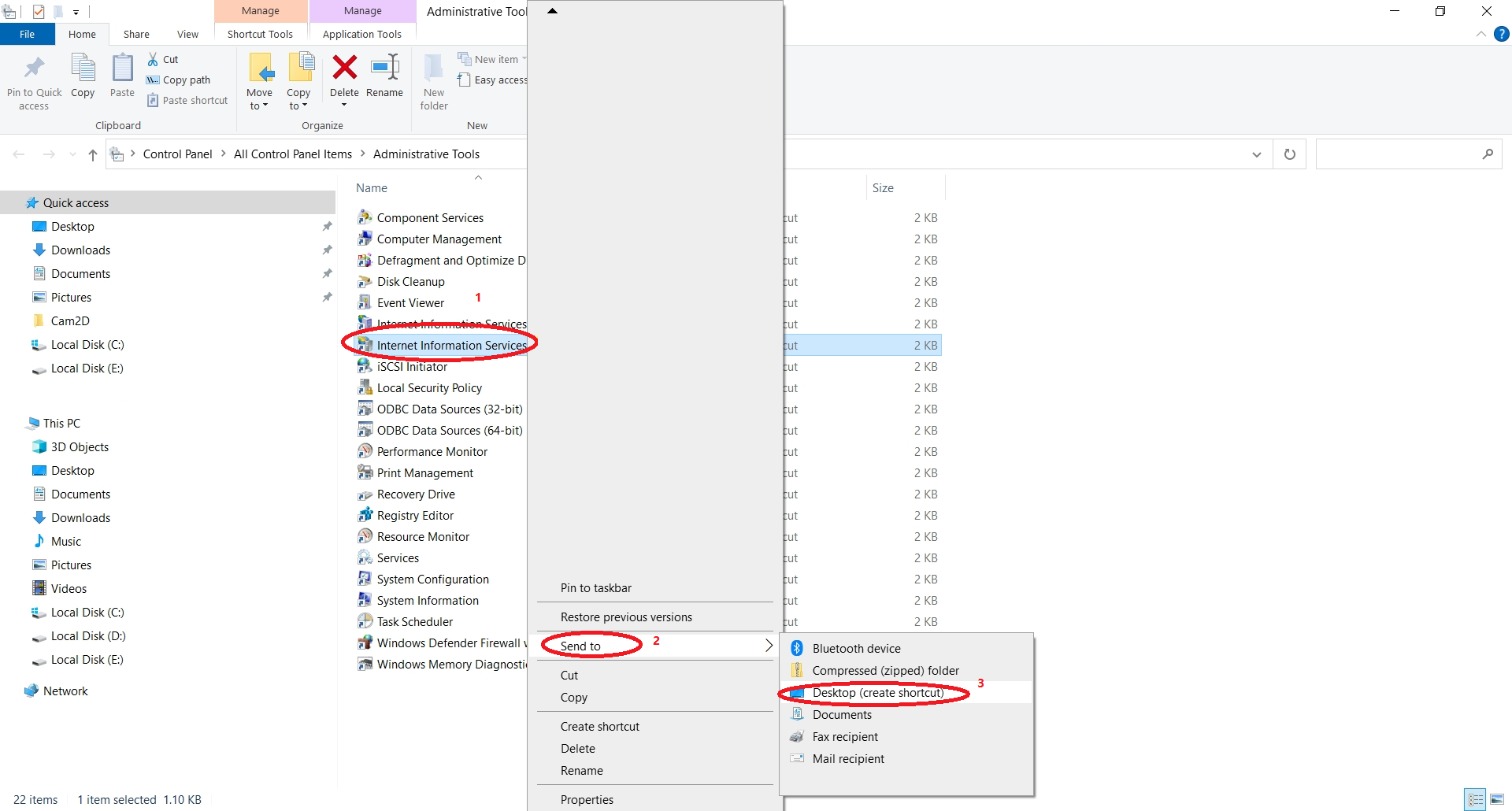Switch to the View ribbon tab

187,34
